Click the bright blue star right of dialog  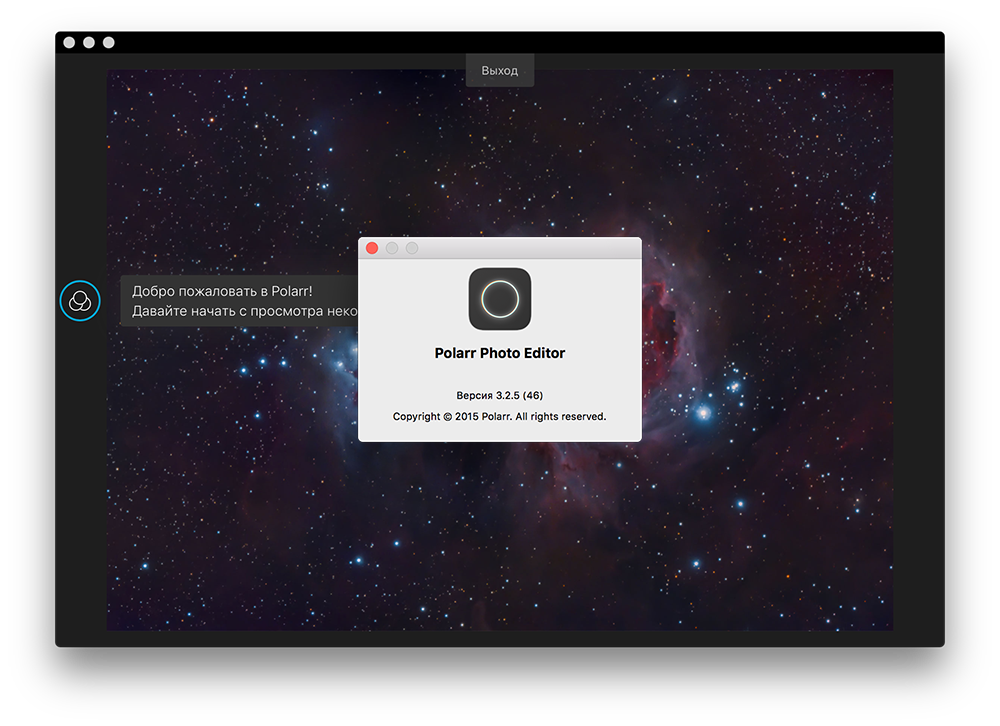[704, 412]
